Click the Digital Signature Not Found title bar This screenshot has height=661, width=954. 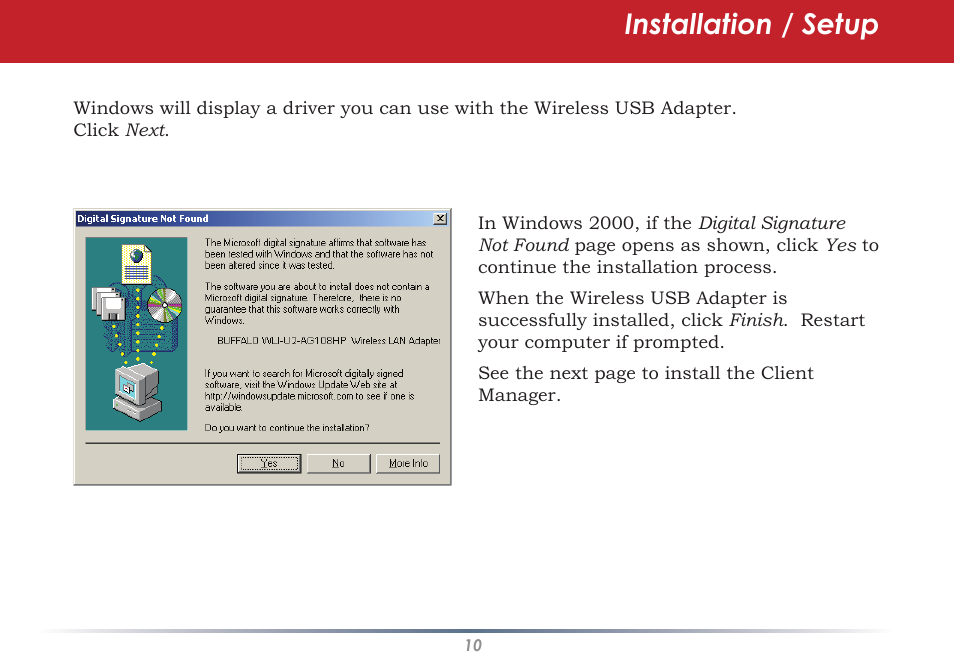pyautogui.click(x=262, y=219)
